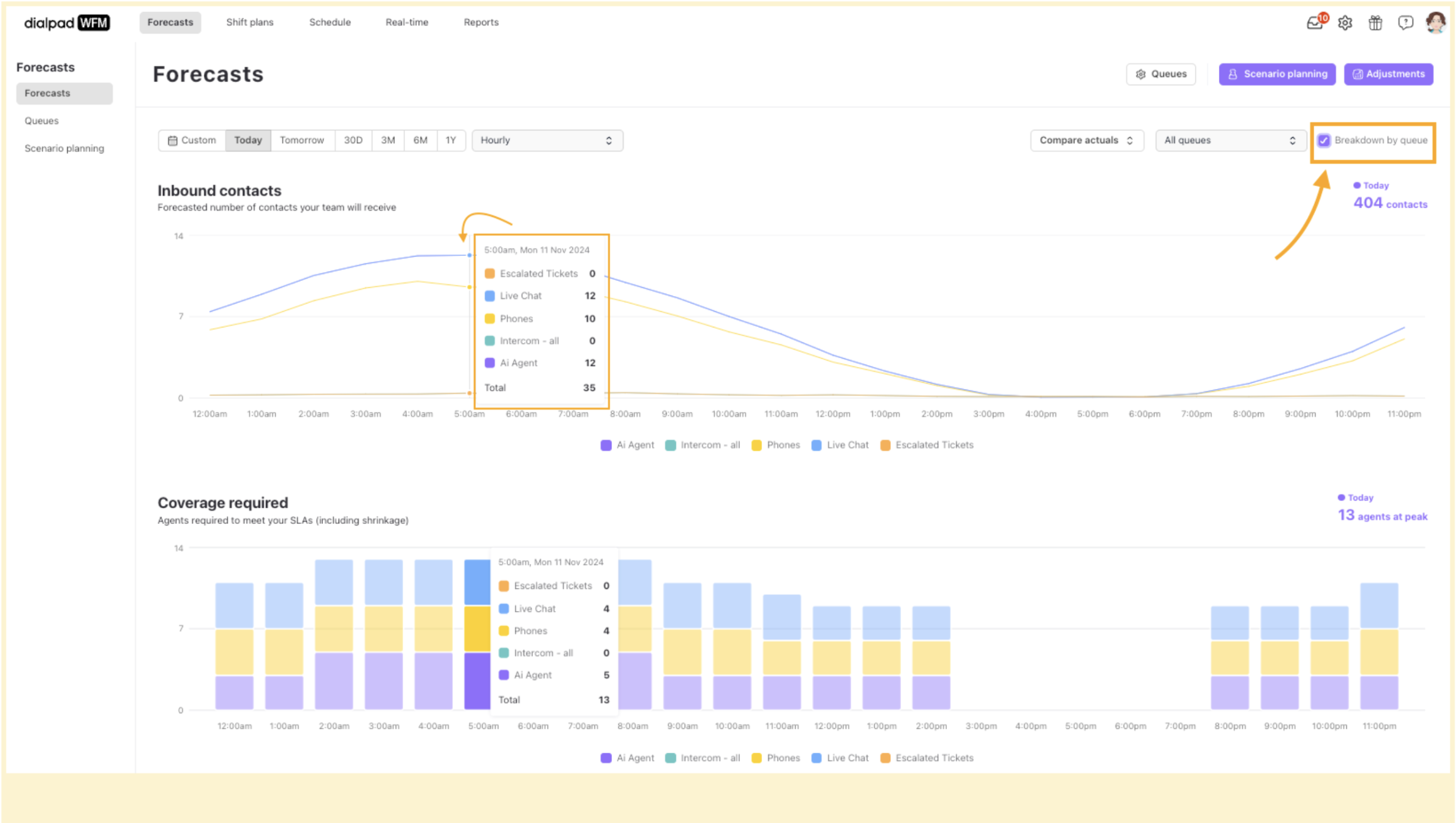Expand the Compare actuals dropdown
This screenshot has height=823, width=1456.
1087,140
